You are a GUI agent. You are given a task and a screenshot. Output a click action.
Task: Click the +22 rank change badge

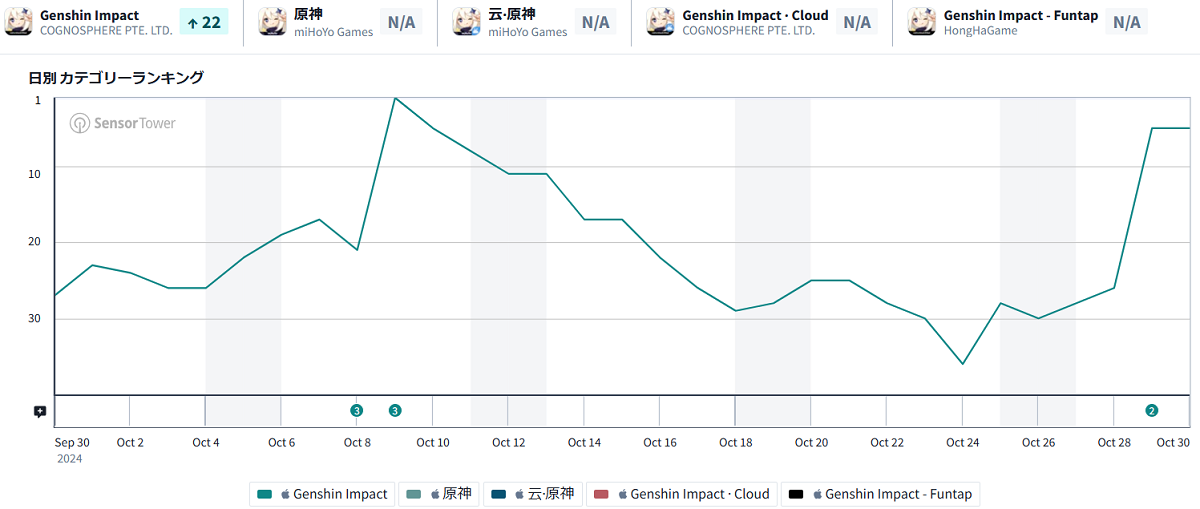[204, 22]
